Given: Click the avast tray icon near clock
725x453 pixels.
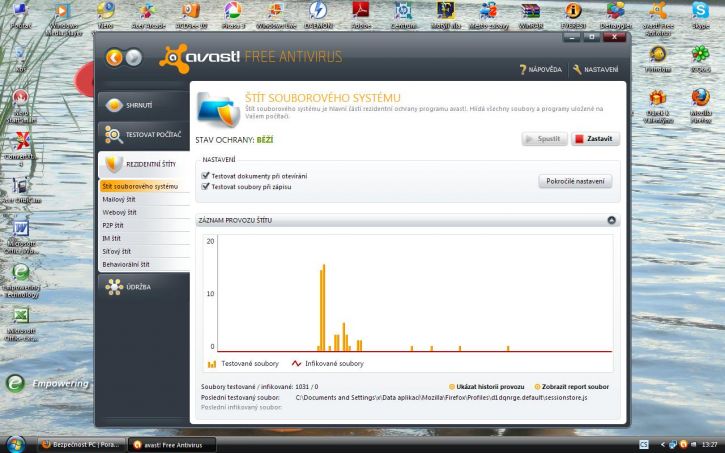Looking at the screenshot, I should (x=683, y=445).
